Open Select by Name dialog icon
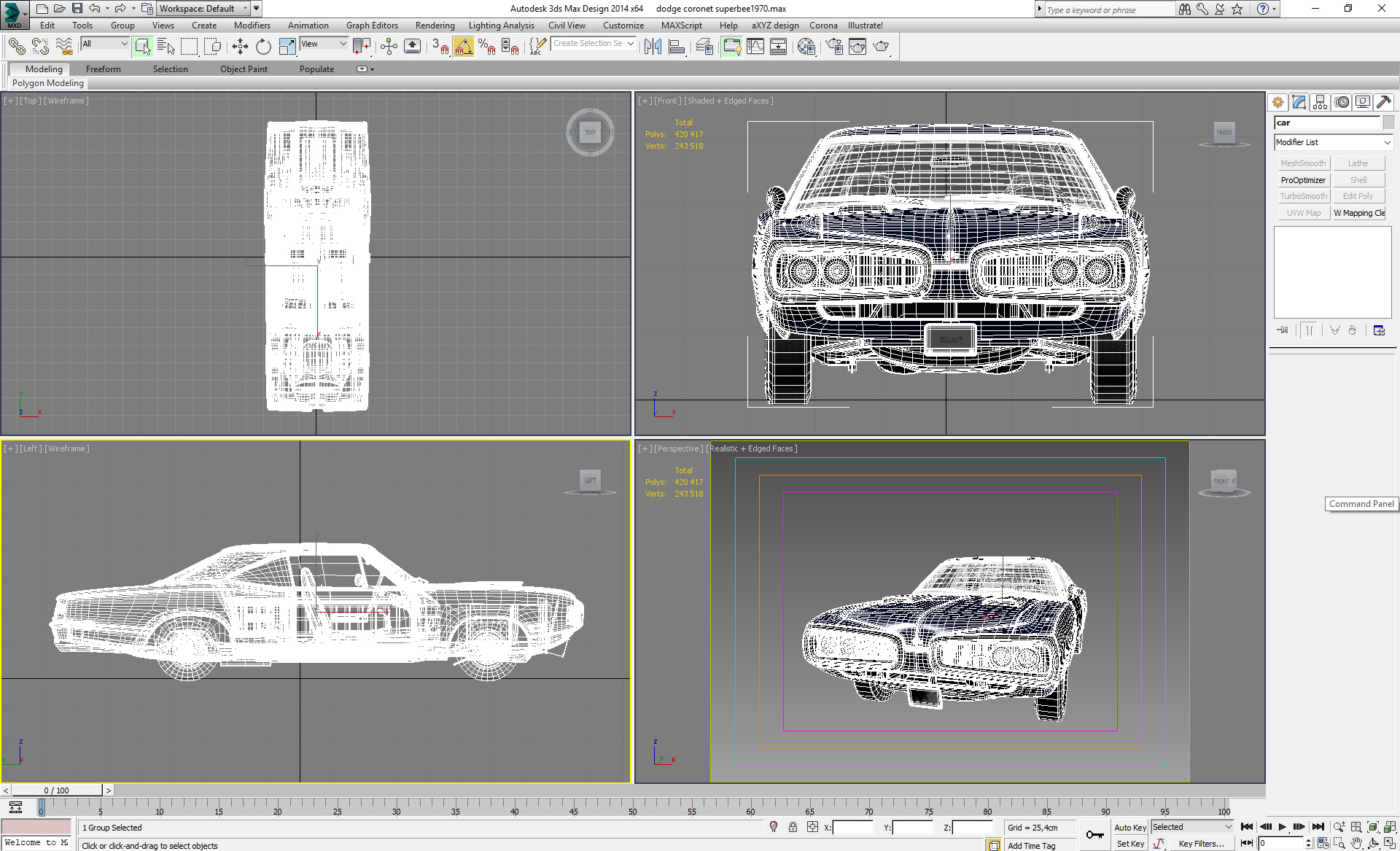Screen dimensions: 1400x851 pos(166,47)
